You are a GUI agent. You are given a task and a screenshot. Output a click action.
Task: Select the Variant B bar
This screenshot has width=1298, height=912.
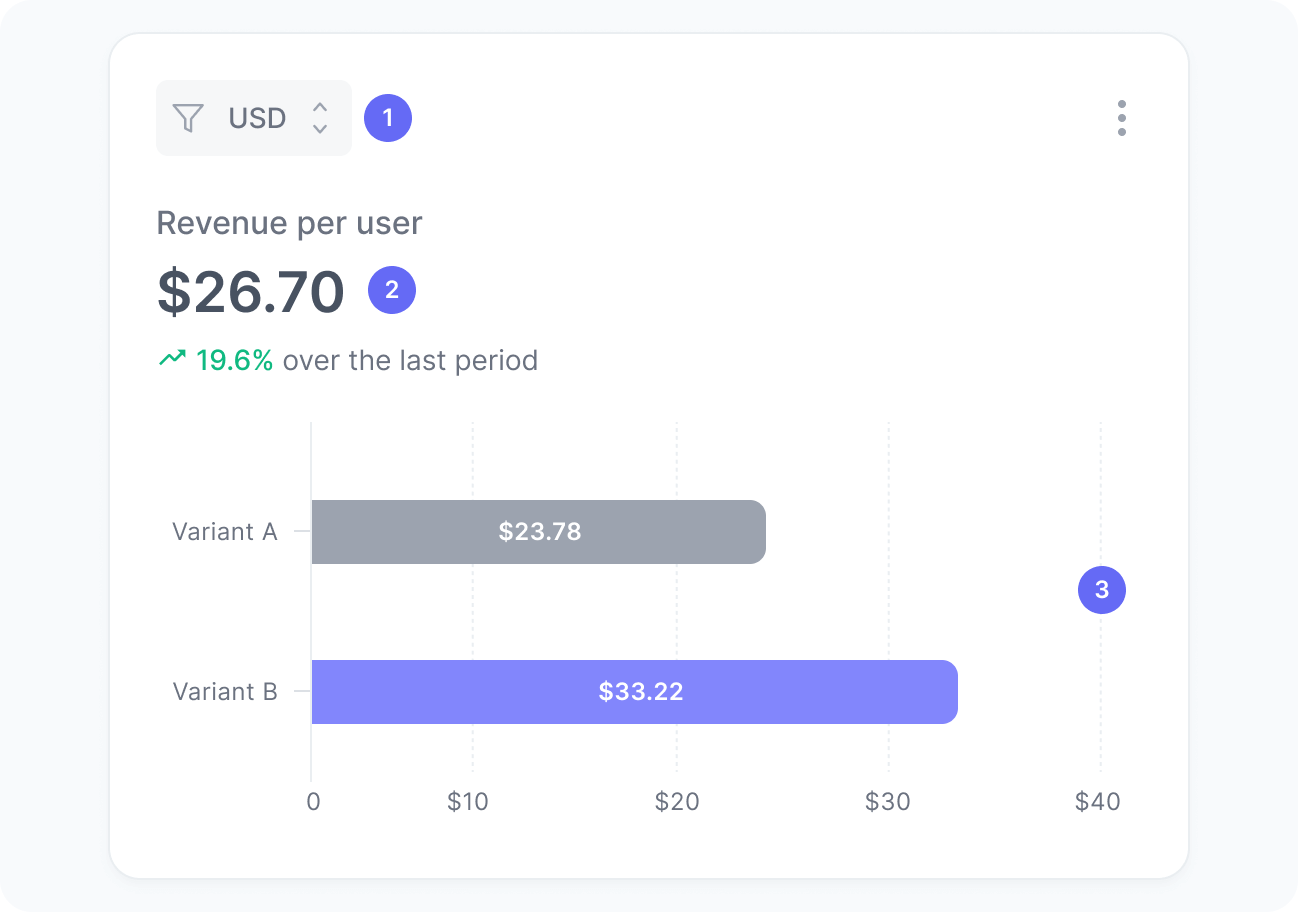point(635,691)
